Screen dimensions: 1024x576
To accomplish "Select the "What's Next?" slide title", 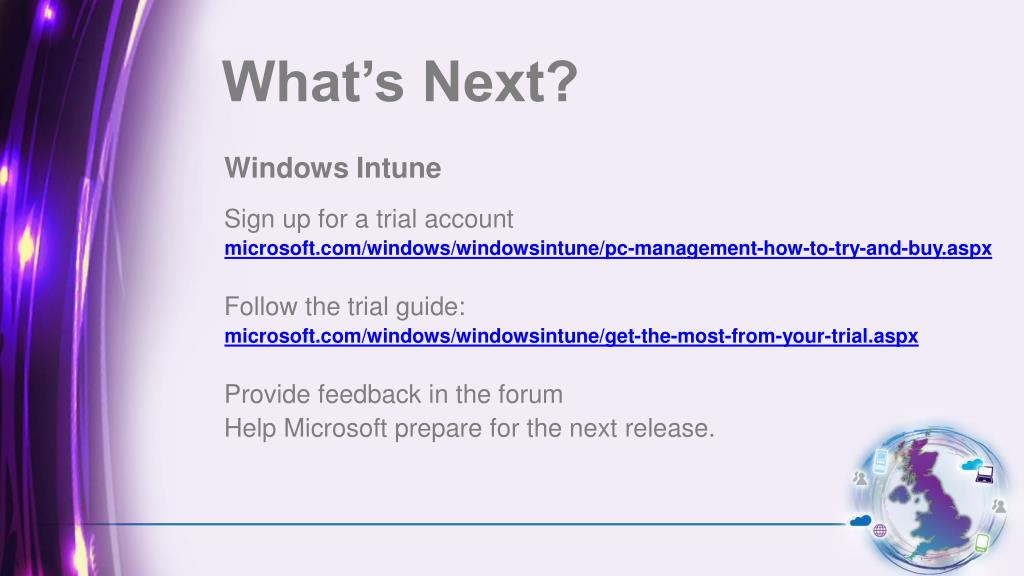I will pos(400,81).
